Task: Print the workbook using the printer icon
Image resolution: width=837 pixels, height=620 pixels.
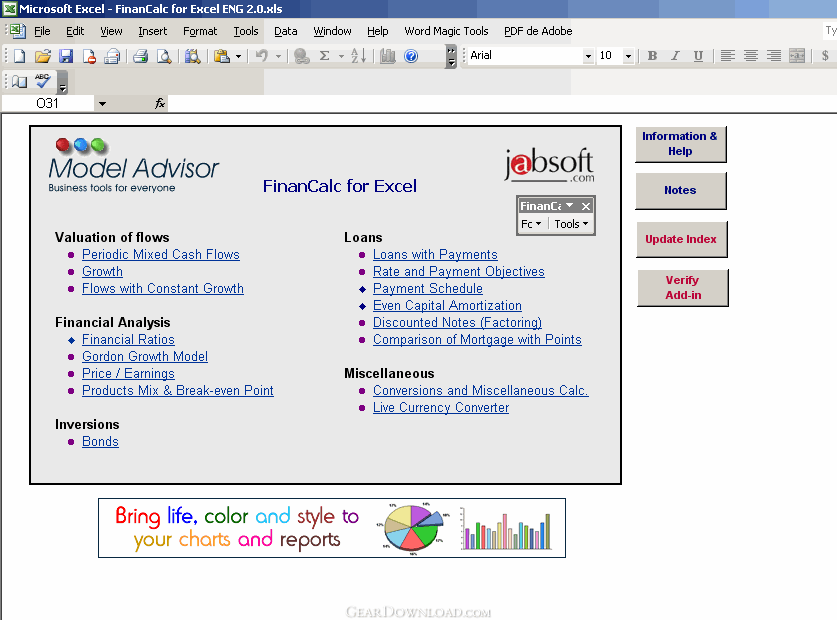Action: click(140, 56)
